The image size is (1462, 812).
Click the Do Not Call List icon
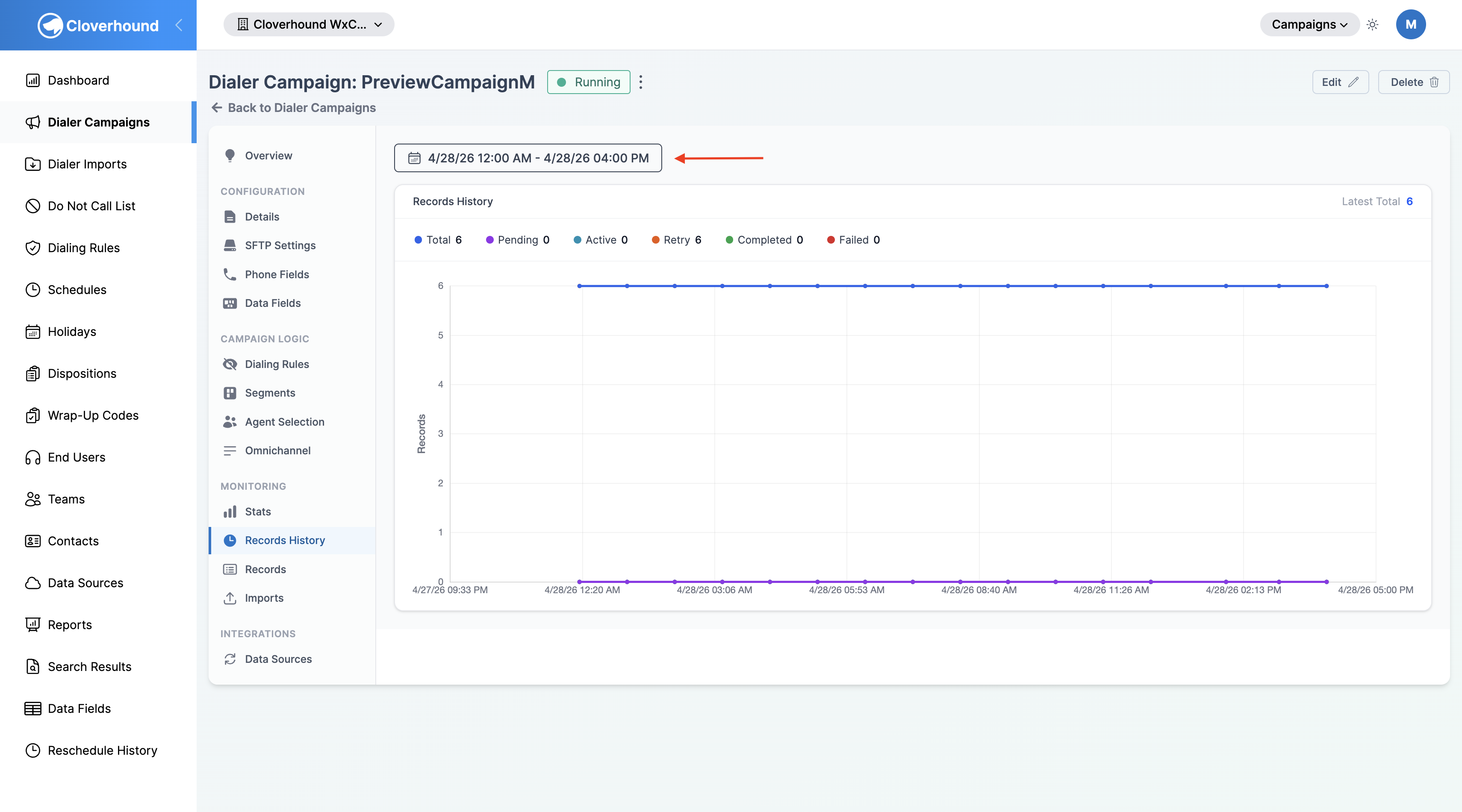click(33, 206)
